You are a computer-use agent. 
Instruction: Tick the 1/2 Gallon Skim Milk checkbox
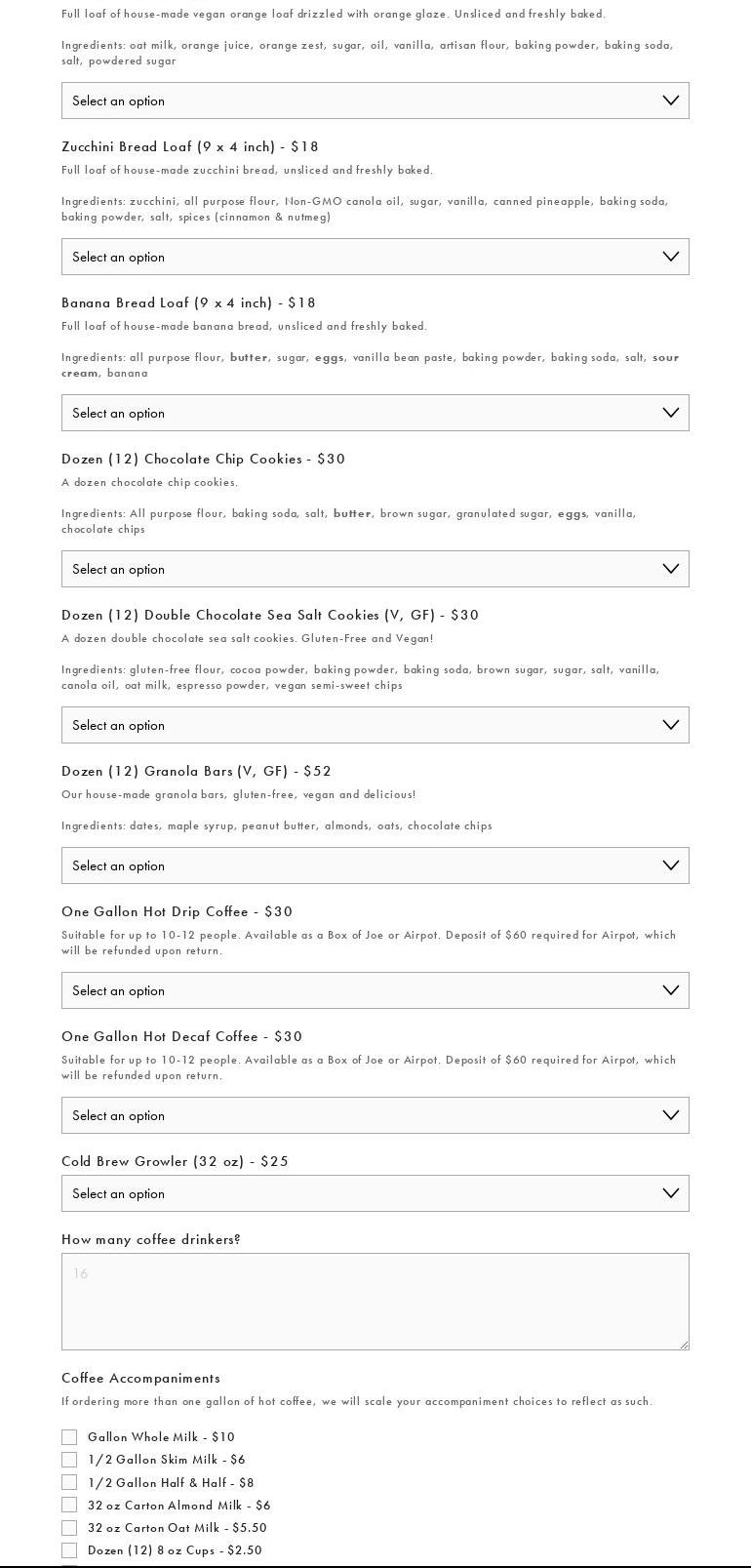pyautogui.click(x=69, y=1460)
